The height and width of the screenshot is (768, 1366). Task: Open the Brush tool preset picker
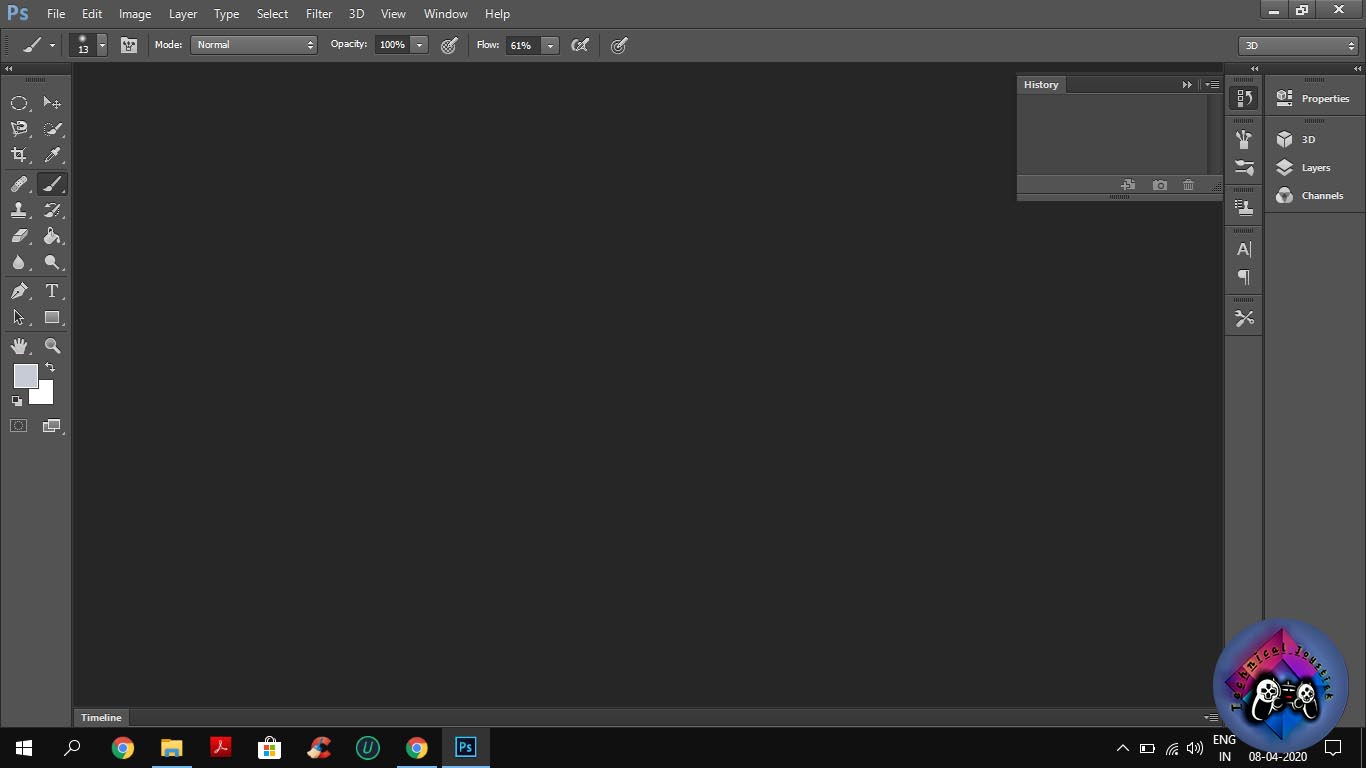point(38,45)
